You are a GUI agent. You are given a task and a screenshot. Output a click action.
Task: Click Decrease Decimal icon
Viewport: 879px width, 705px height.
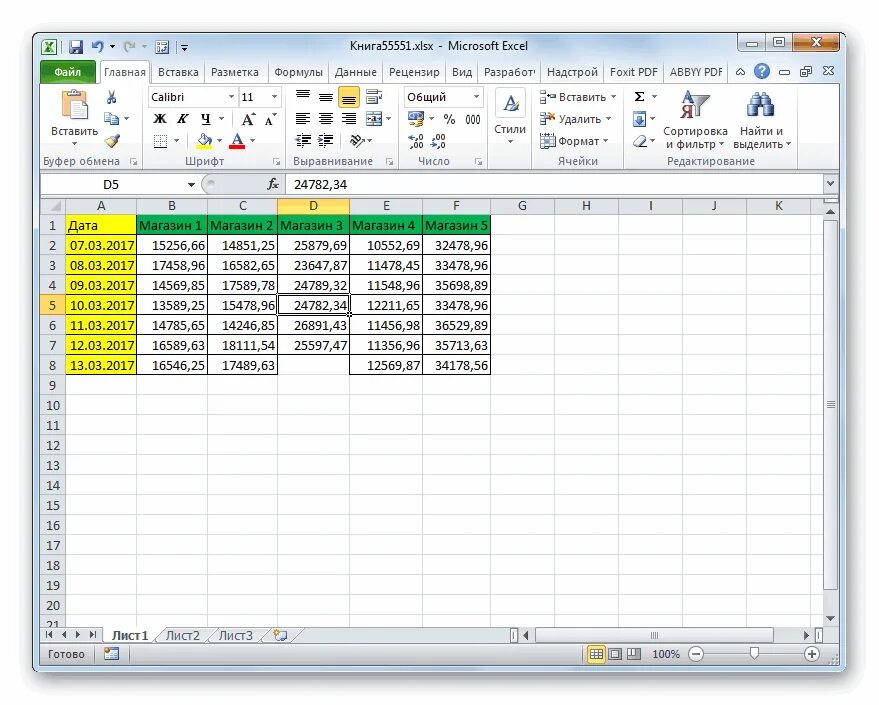[x=438, y=141]
